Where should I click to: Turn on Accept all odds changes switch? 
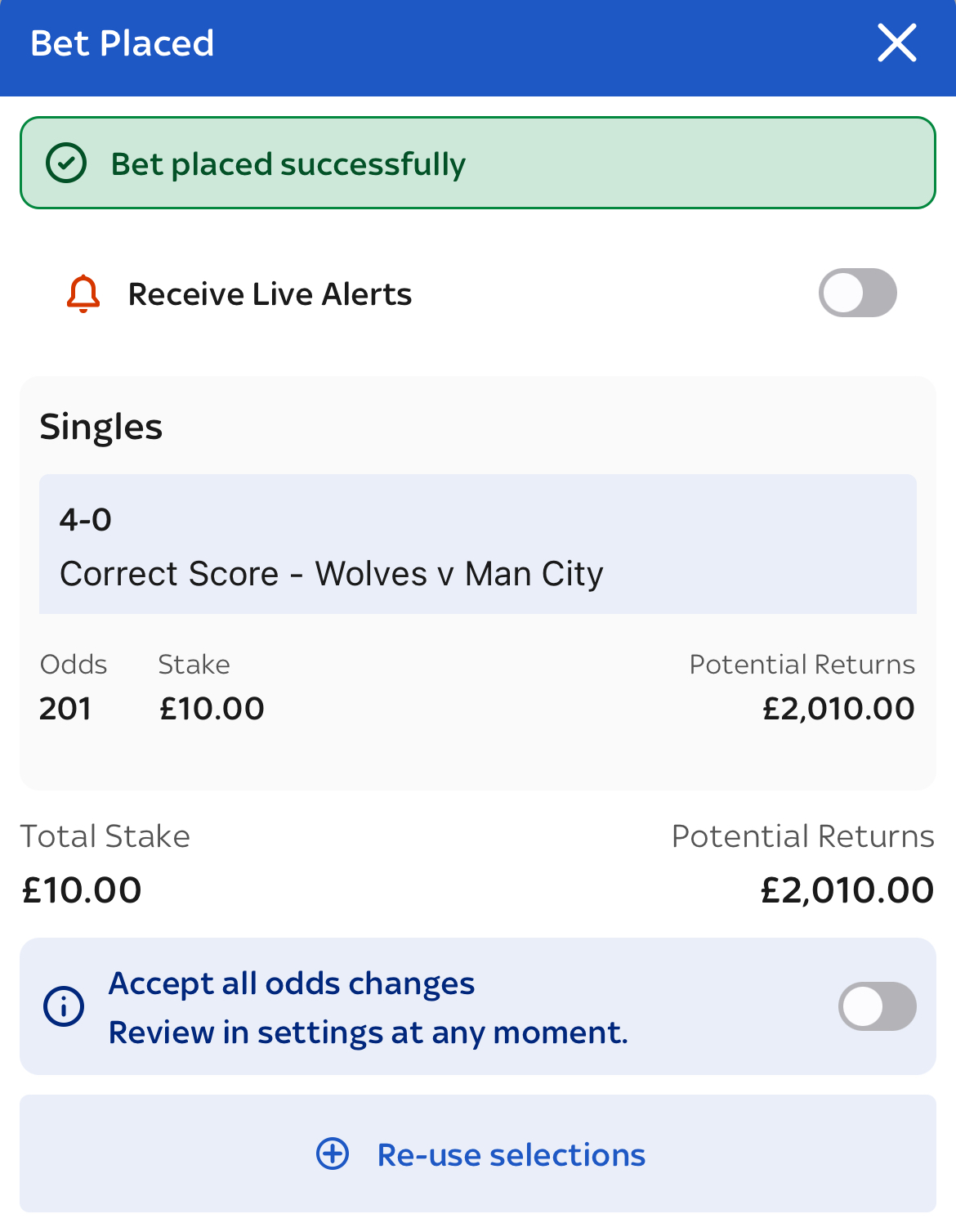point(877,1006)
